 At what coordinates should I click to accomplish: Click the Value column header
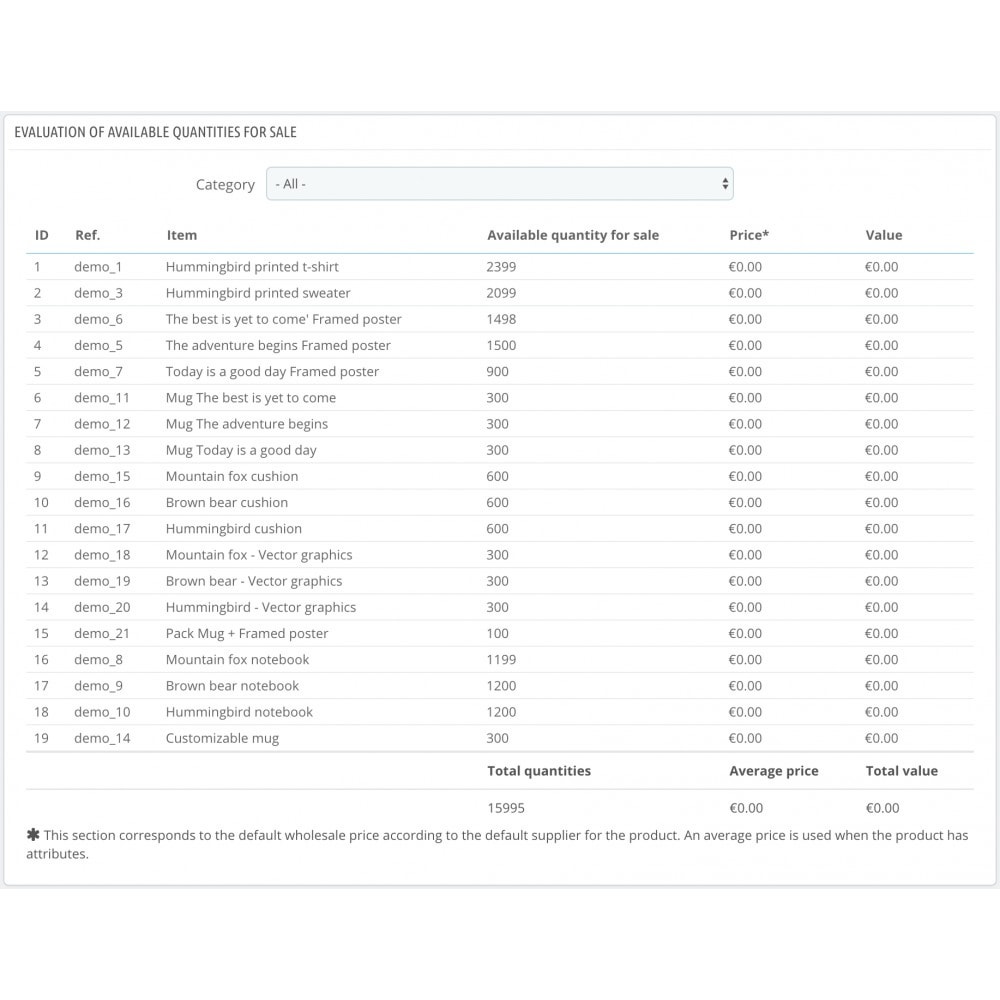click(884, 235)
